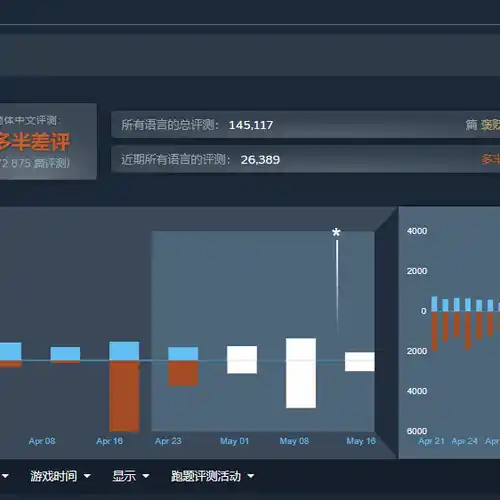Select the May 01 white highlighted bar
This screenshot has height=500, width=500.
pos(242,360)
